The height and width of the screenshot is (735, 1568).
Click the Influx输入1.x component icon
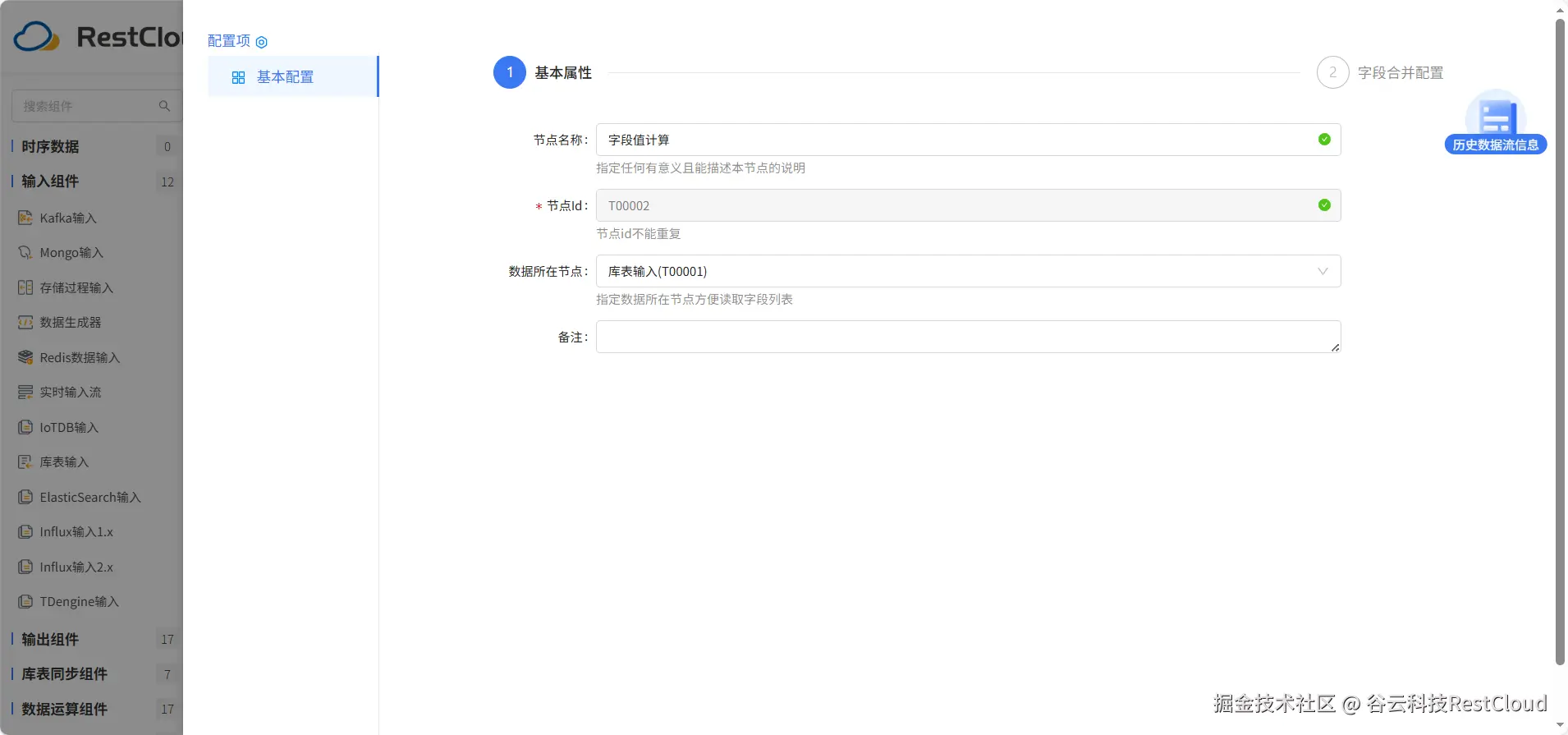25,531
